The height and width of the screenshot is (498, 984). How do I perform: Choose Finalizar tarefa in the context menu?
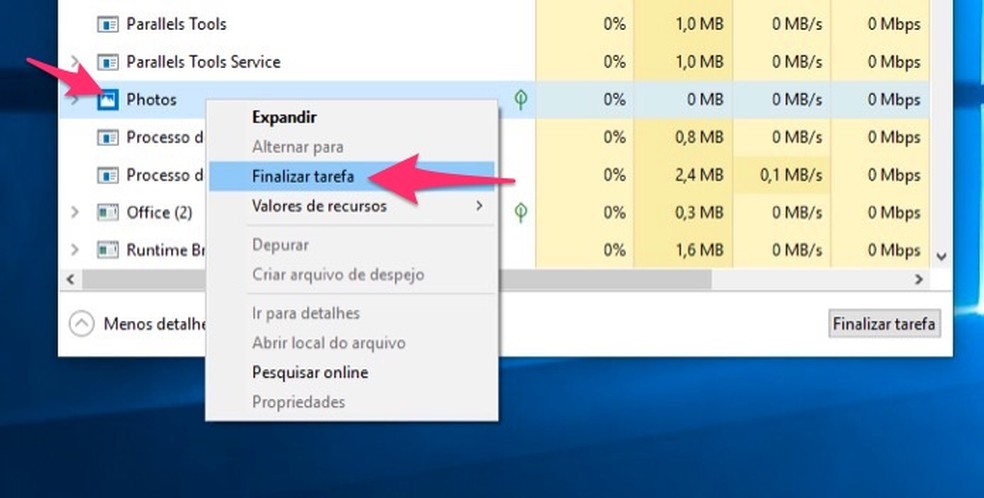tap(351, 176)
